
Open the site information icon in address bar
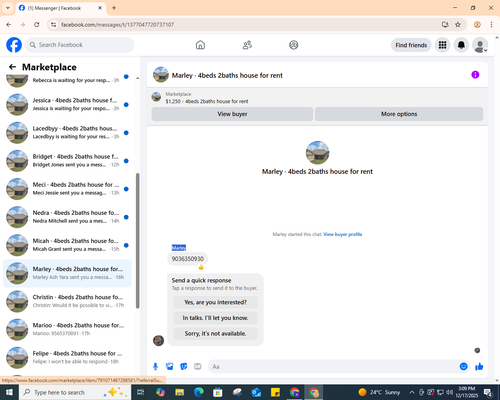(53, 25)
